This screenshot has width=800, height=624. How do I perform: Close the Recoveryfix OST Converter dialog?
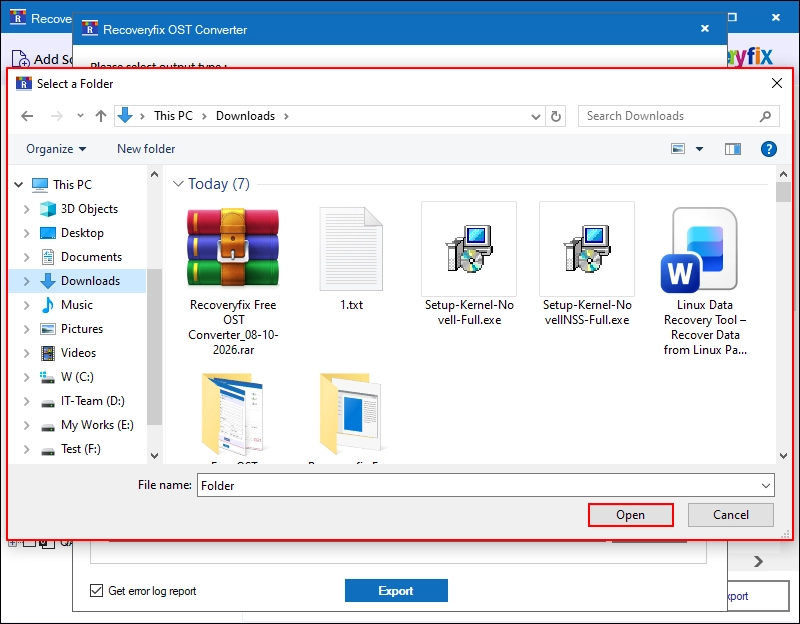[705, 29]
